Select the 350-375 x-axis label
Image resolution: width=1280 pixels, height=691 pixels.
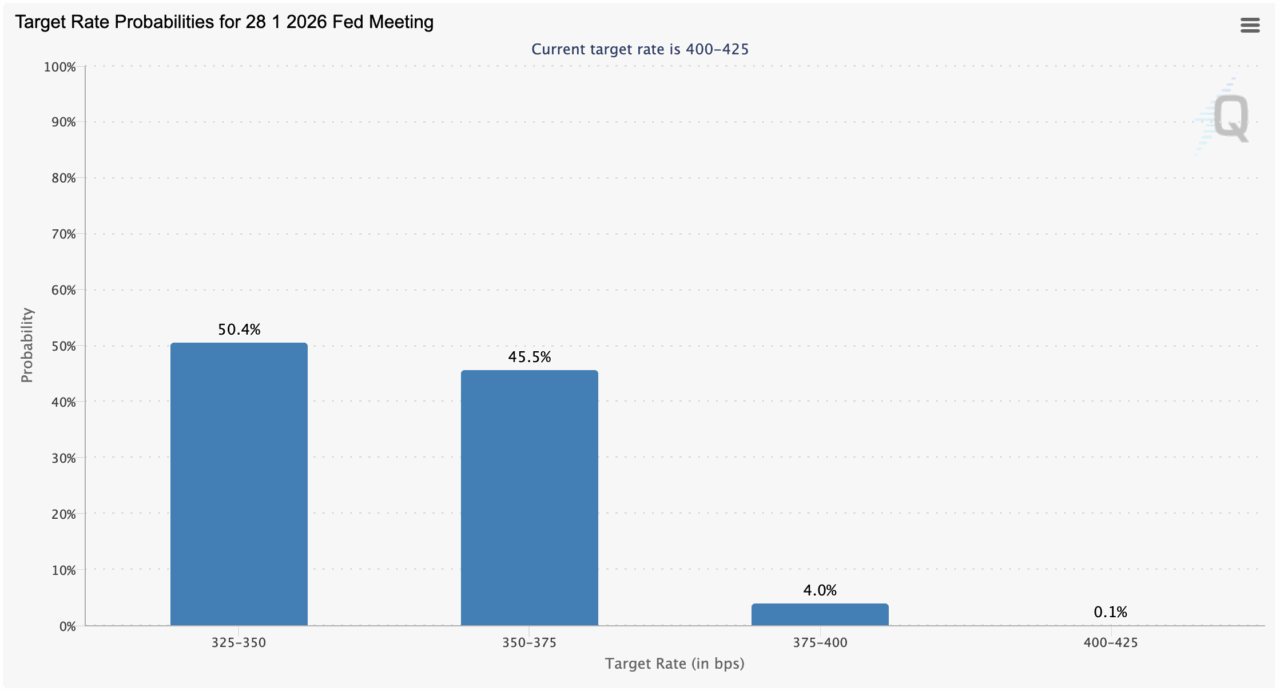point(529,642)
